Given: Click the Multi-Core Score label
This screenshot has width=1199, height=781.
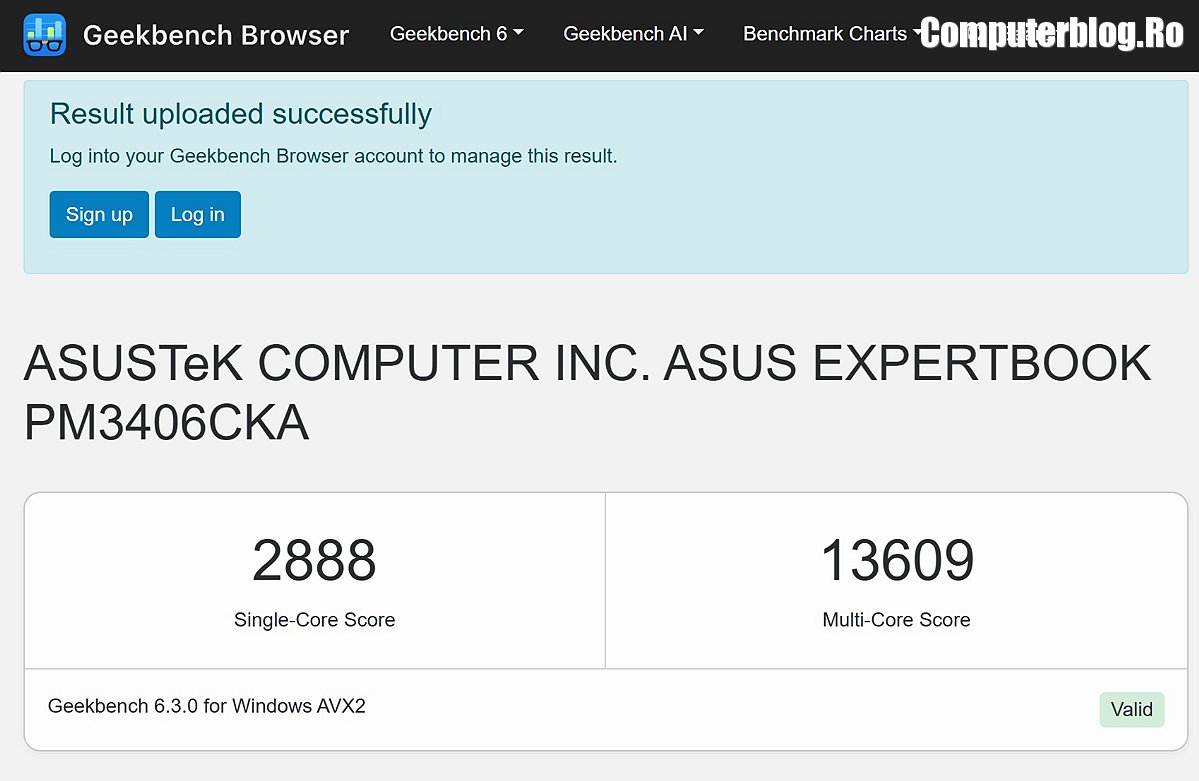Looking at the screenshot, I should (x=896, y=620).
